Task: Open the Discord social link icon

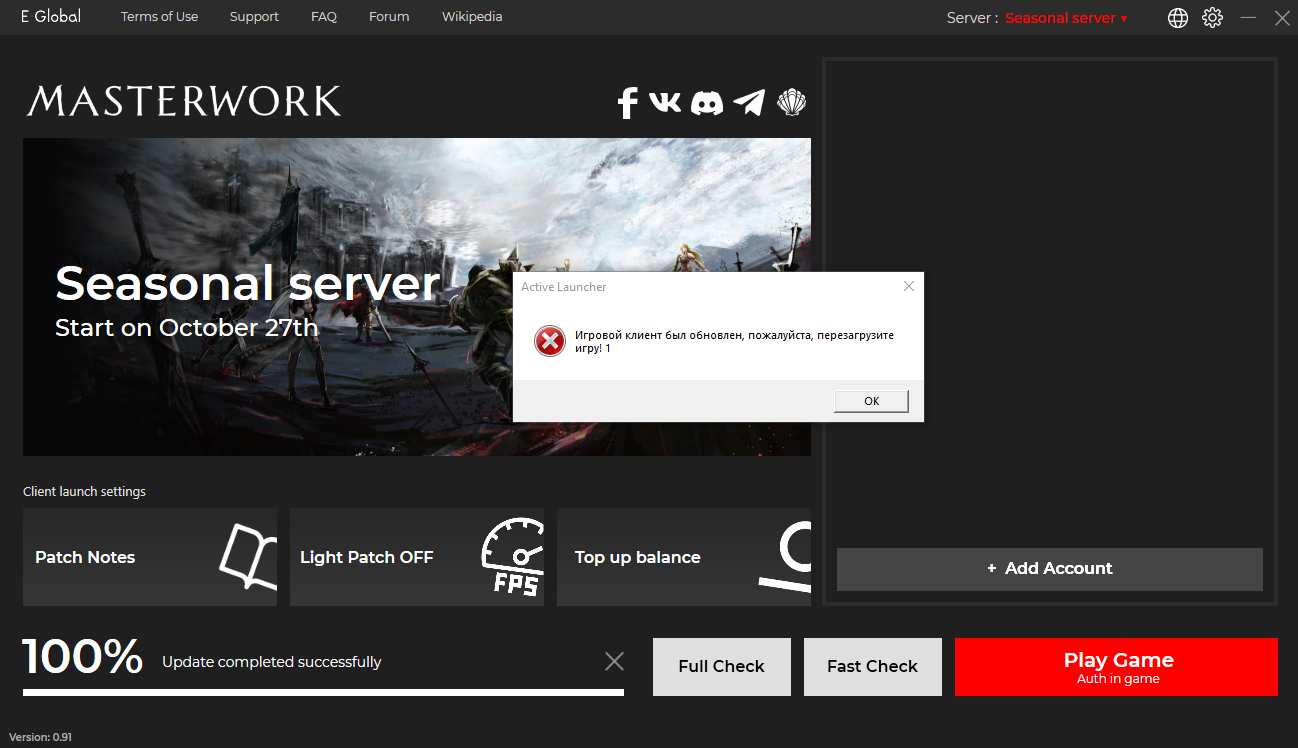Action: pyautogui.click(x=707, y=102)
